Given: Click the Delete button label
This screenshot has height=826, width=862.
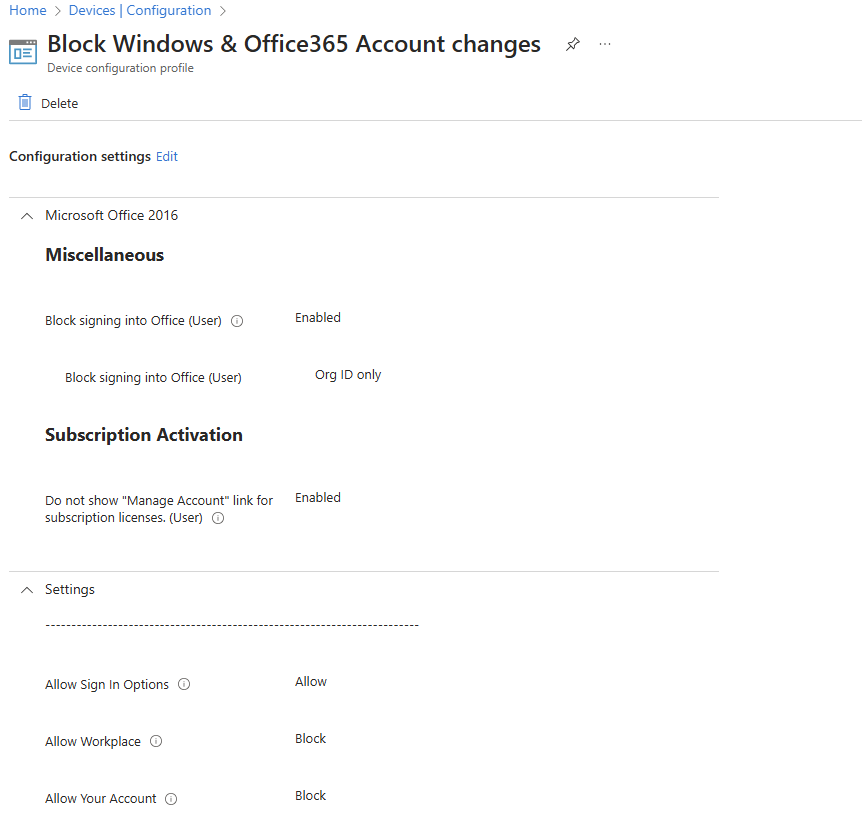Looking at the screenshot, I should coord(59,103).
